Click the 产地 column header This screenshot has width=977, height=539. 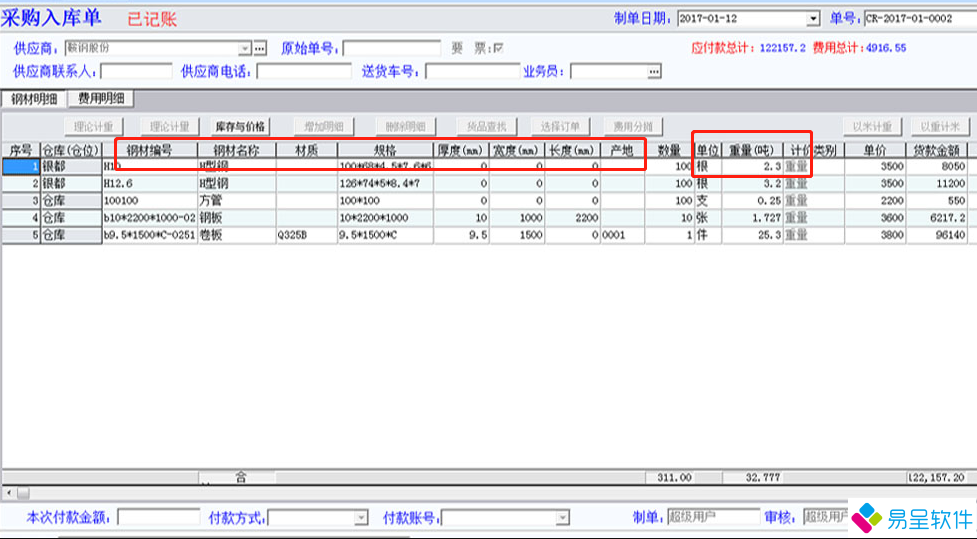point(622,150)
